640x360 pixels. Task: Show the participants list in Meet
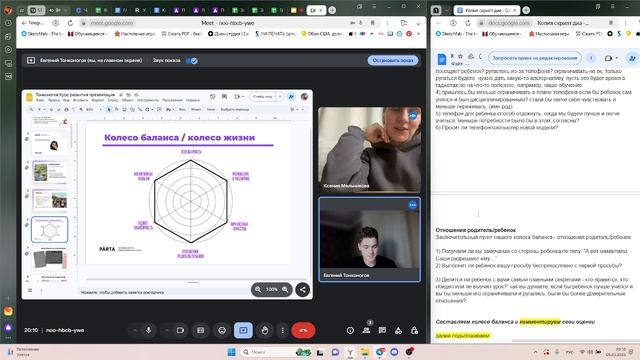coord(366,330)
